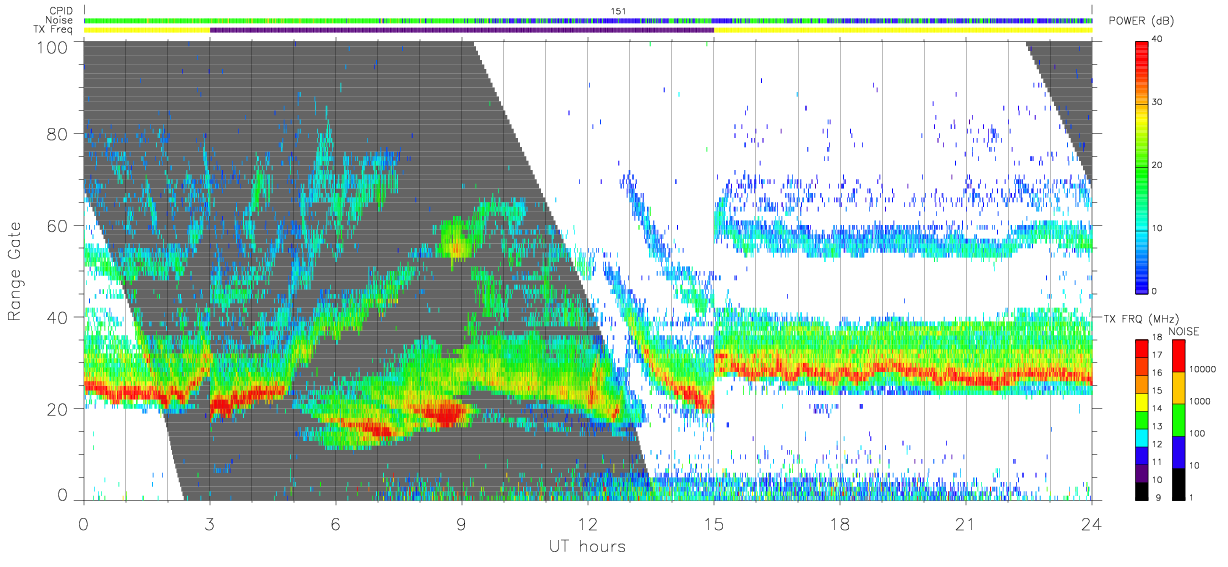The image size is (1228, 567).
Task: Pick the yellow band in the TX FRQ color bar
Action: point(1143,401)
